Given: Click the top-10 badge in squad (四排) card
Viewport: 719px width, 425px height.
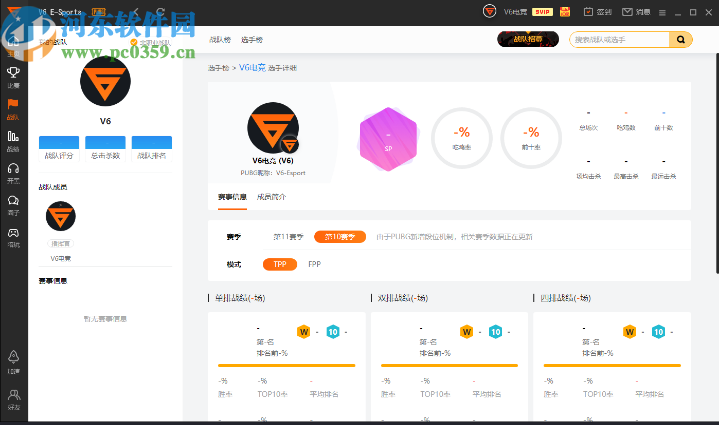Looking at the screenshot, I should point(658,331).
